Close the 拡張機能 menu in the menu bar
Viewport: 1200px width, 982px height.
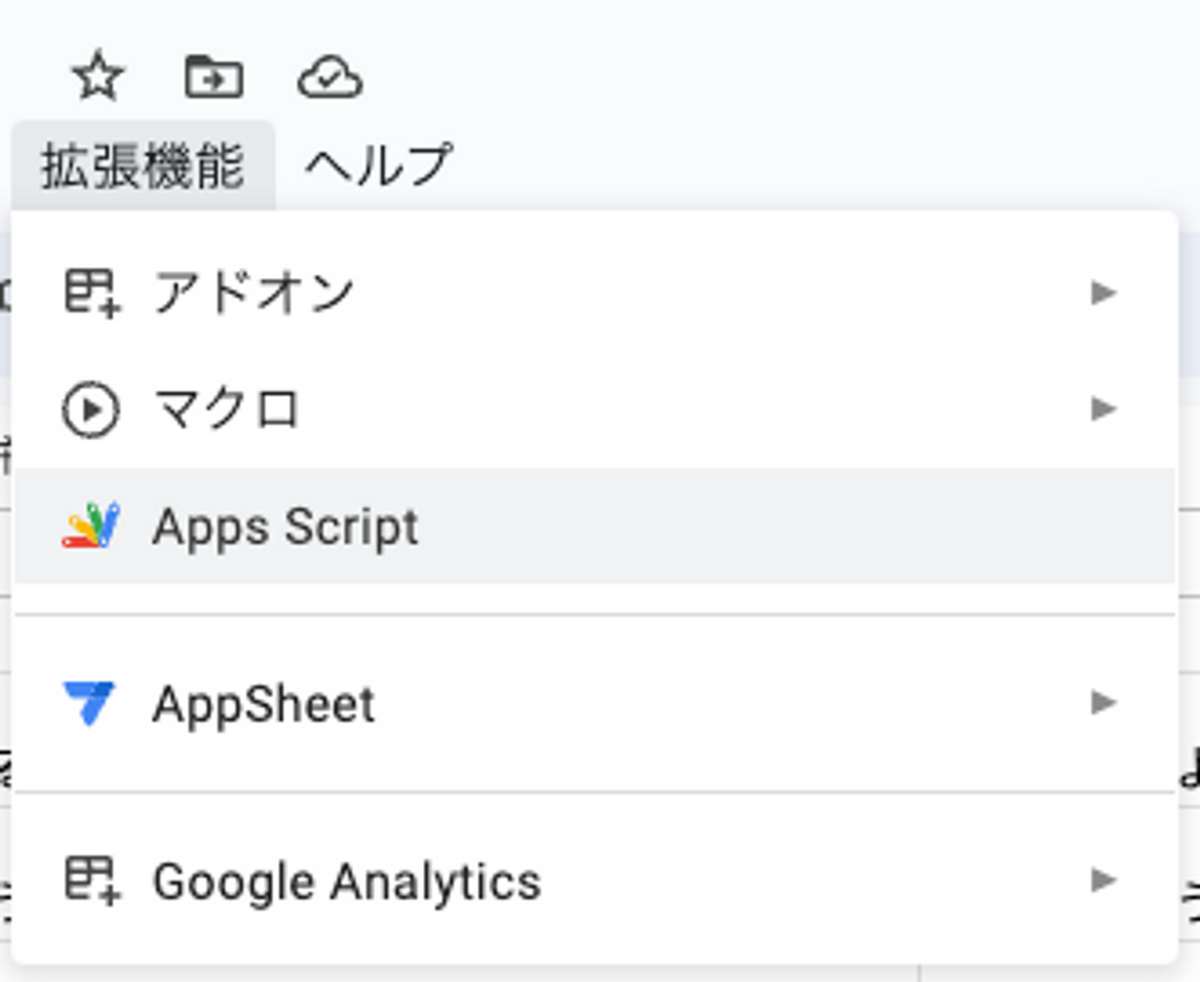coord(143,166)
